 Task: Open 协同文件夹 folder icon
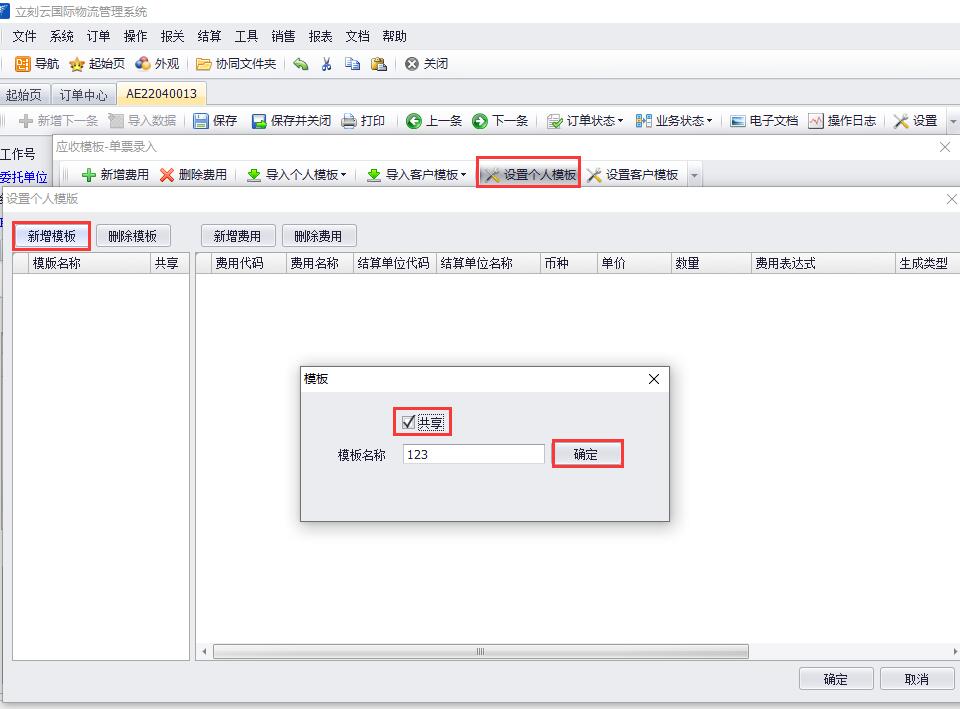click(204, 64)
